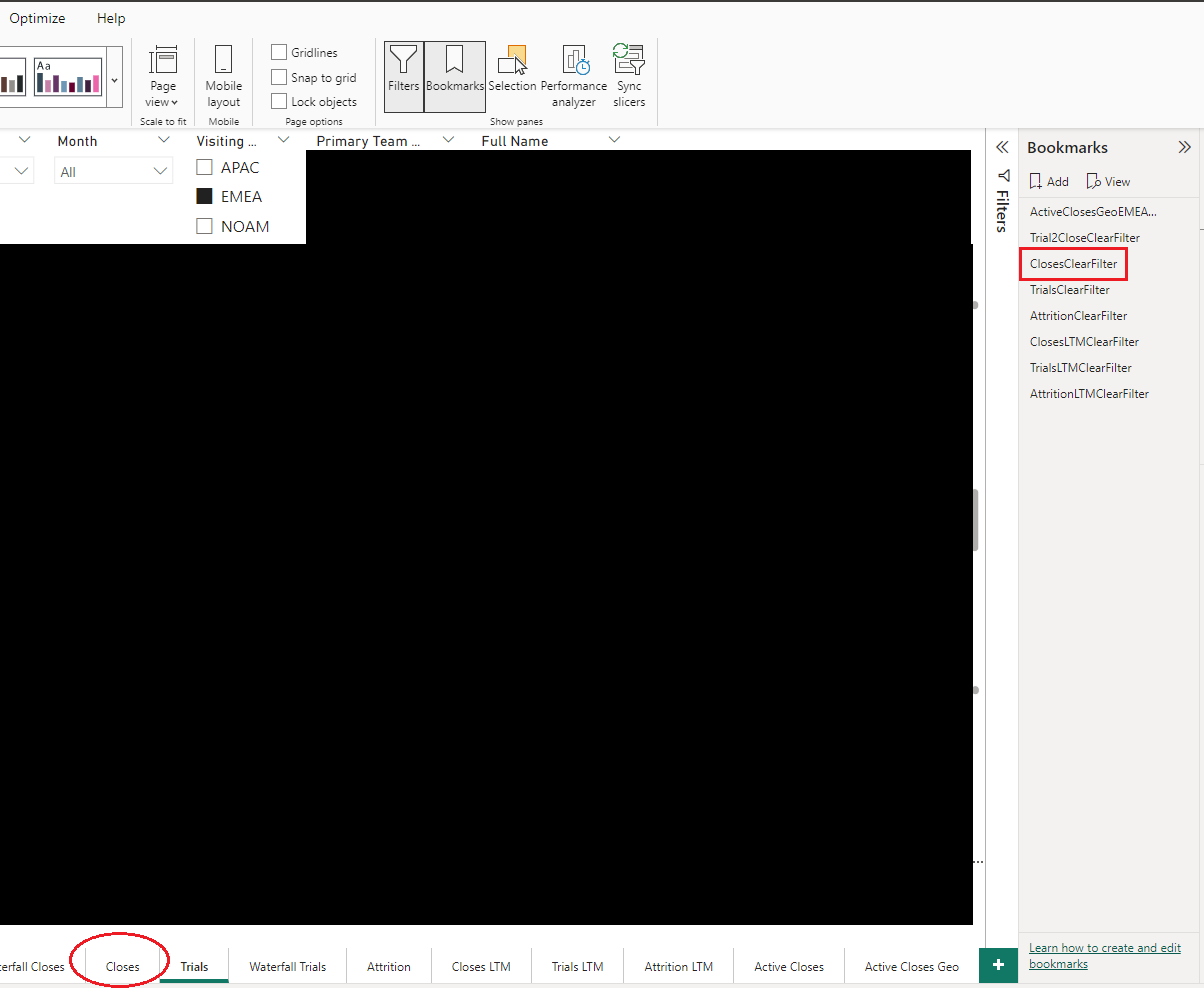This screenshot has width=1204, height=988.
Task: Enable Snap to grid
Action: (x=279, y=77)
